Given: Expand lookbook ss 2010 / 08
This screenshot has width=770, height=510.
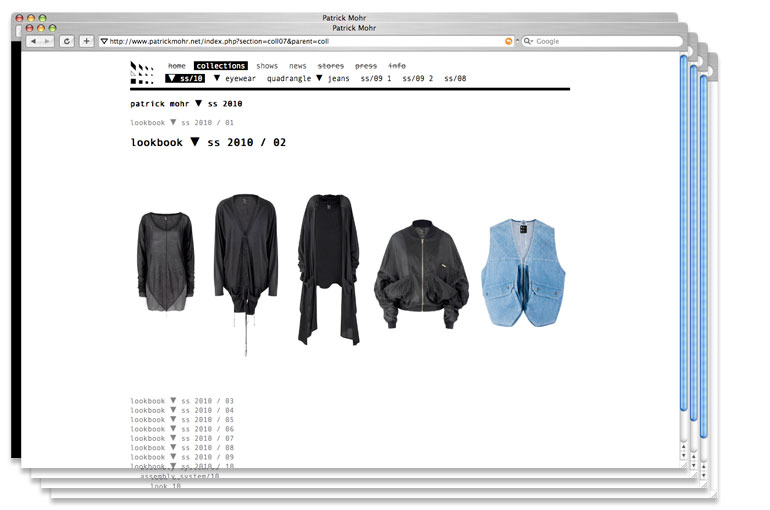Looking at the screenshot, I should click(182, 447).
